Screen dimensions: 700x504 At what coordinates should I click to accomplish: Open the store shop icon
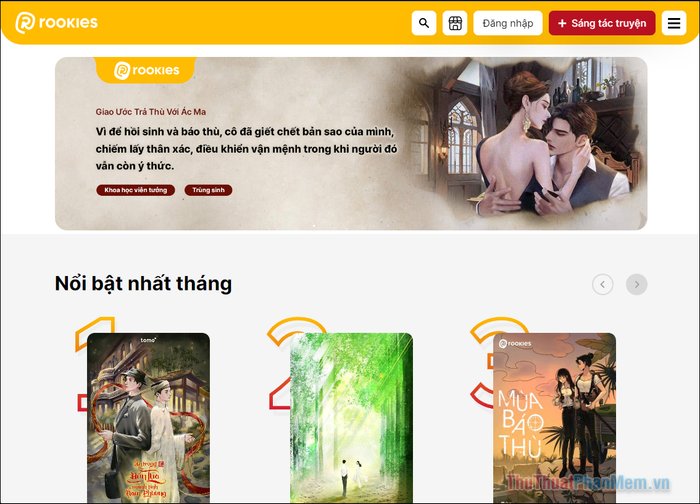coord(454,23)
